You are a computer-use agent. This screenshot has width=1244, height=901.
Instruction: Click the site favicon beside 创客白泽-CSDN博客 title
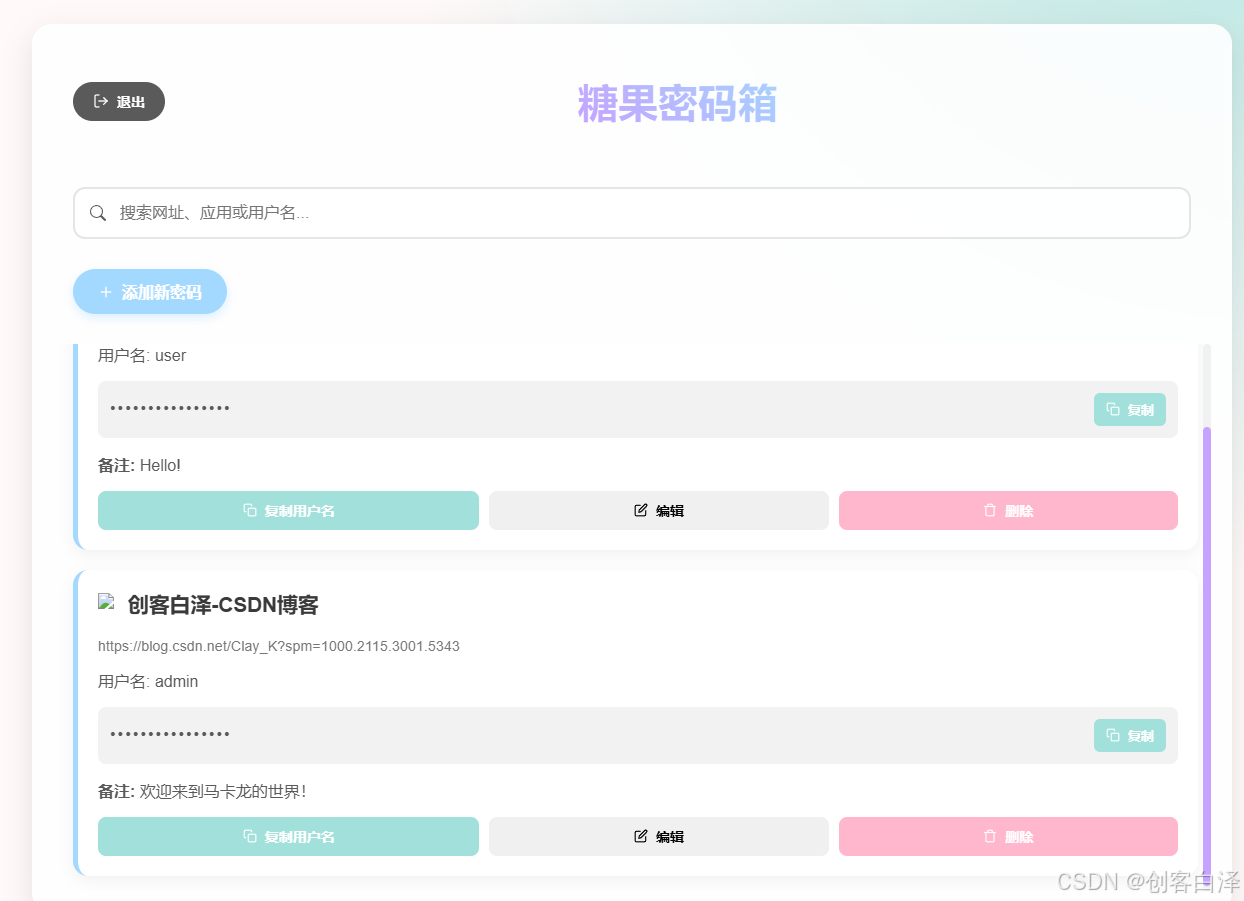pos(105,602)
